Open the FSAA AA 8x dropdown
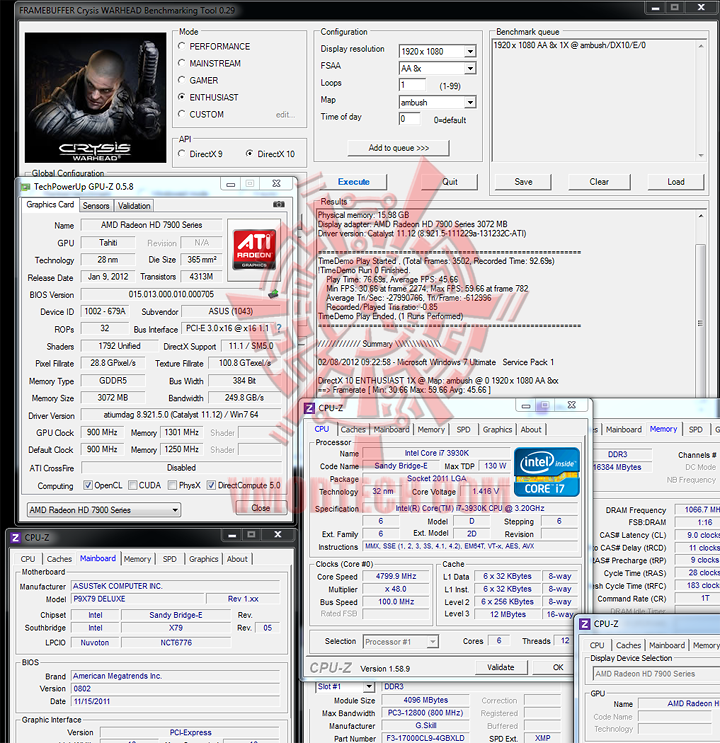Screen dimensions: 720x743 click(470, 68)
